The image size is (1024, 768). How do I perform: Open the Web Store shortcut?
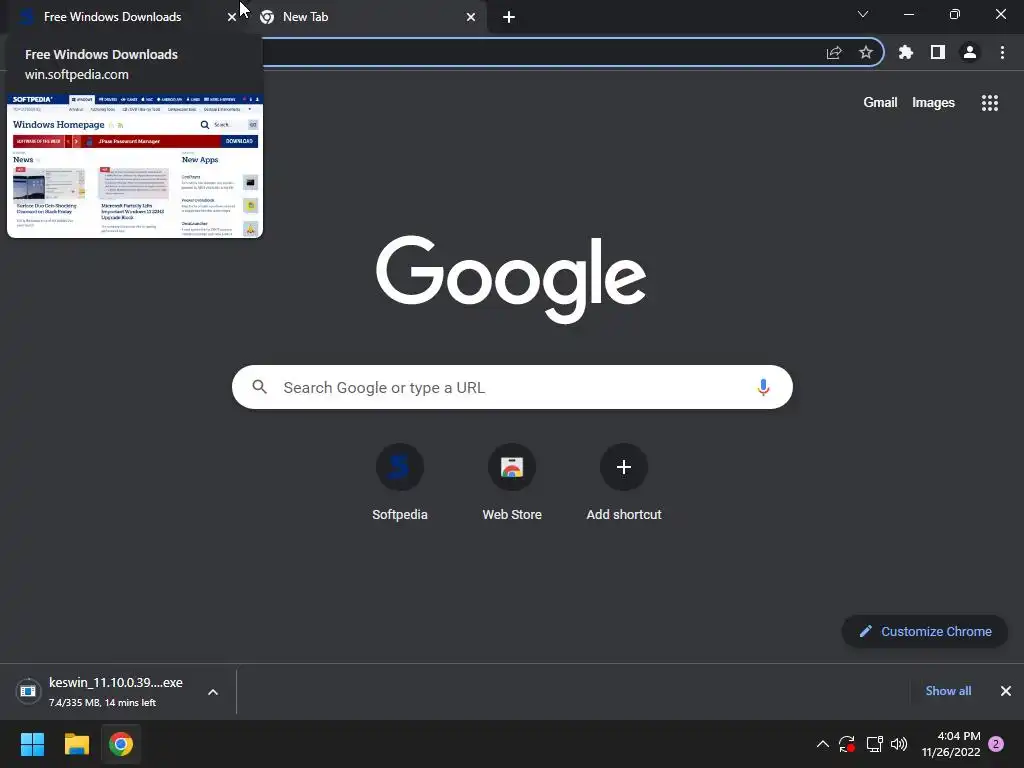512,482
